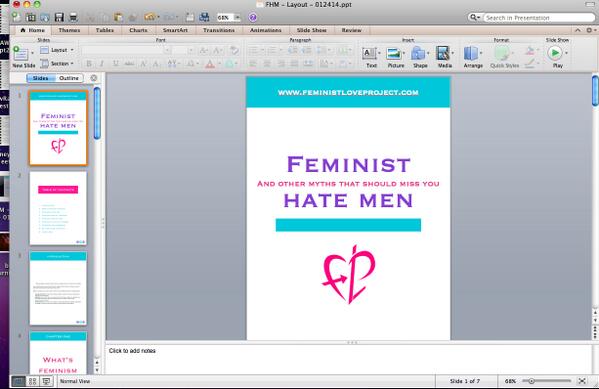Toggle Italic formatting button
The image size is (599, 389).
102,64
